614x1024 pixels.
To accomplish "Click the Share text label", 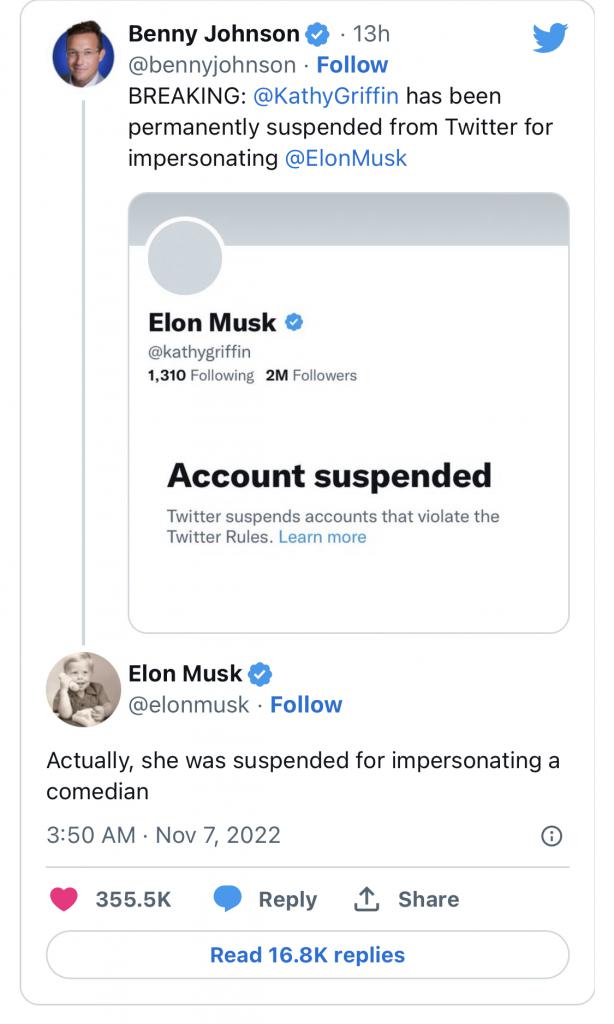I will (x=428, y=899).
